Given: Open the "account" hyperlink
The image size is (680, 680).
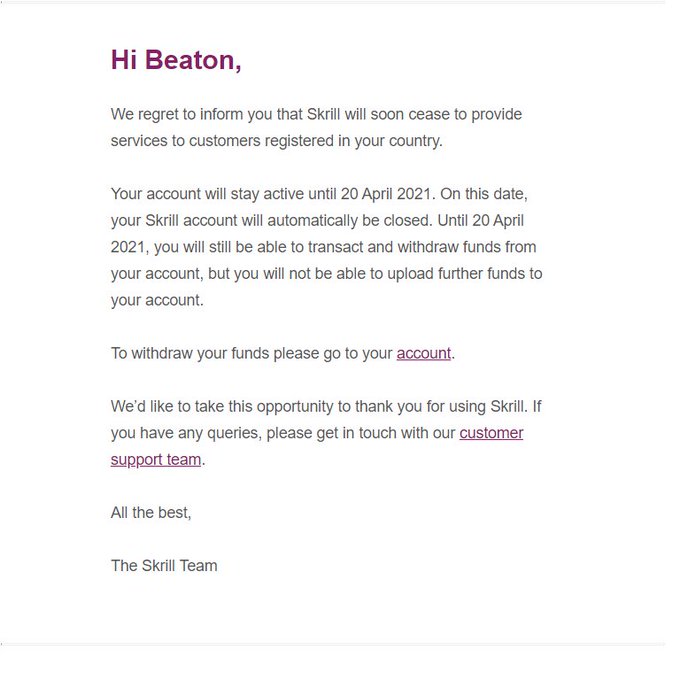Looking at the screenshot, I should tap(424, 353).
